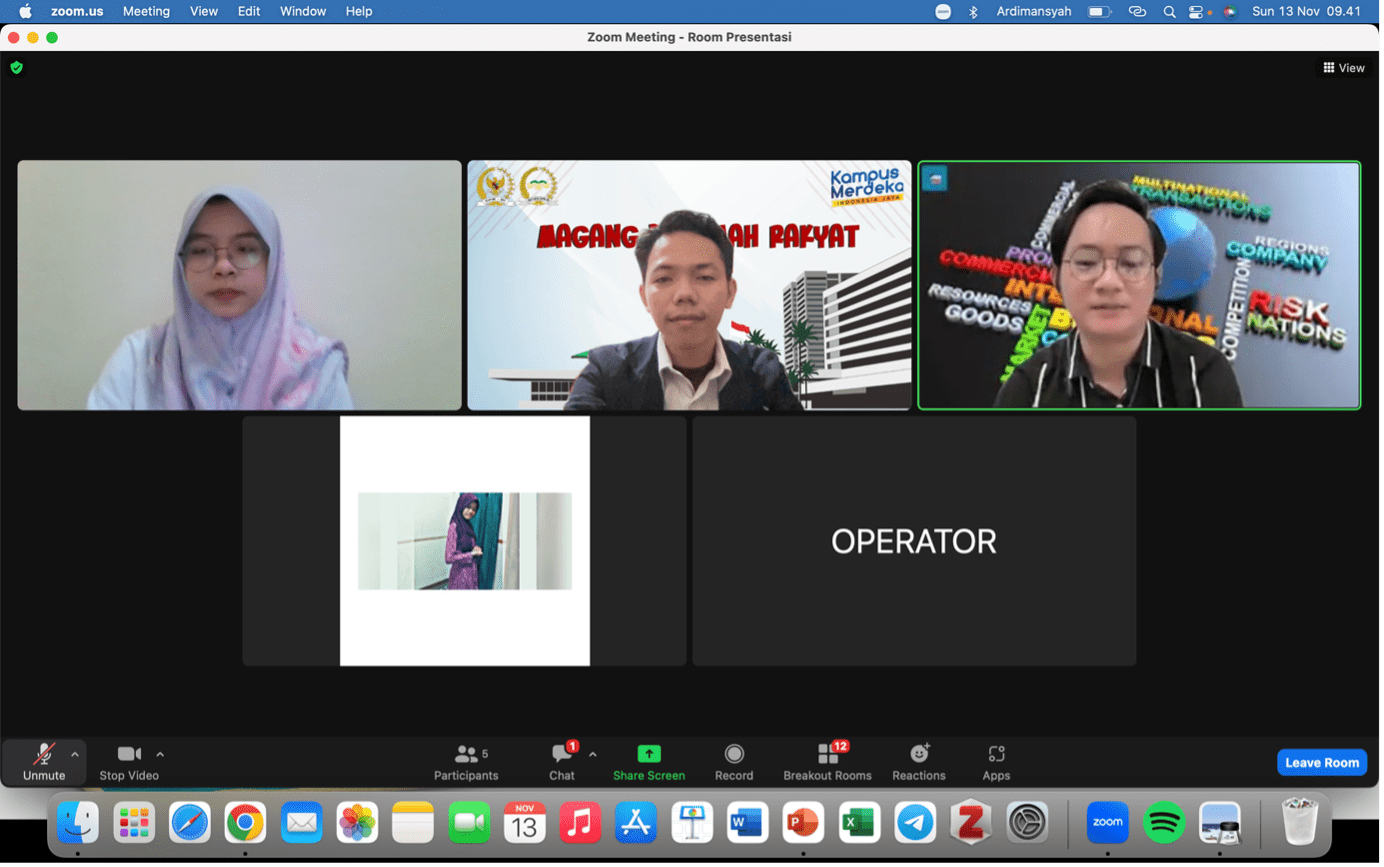Expand chat options arrow beside Chat
The width and height of the screenshot is (1384, 867).
point(593,755)
